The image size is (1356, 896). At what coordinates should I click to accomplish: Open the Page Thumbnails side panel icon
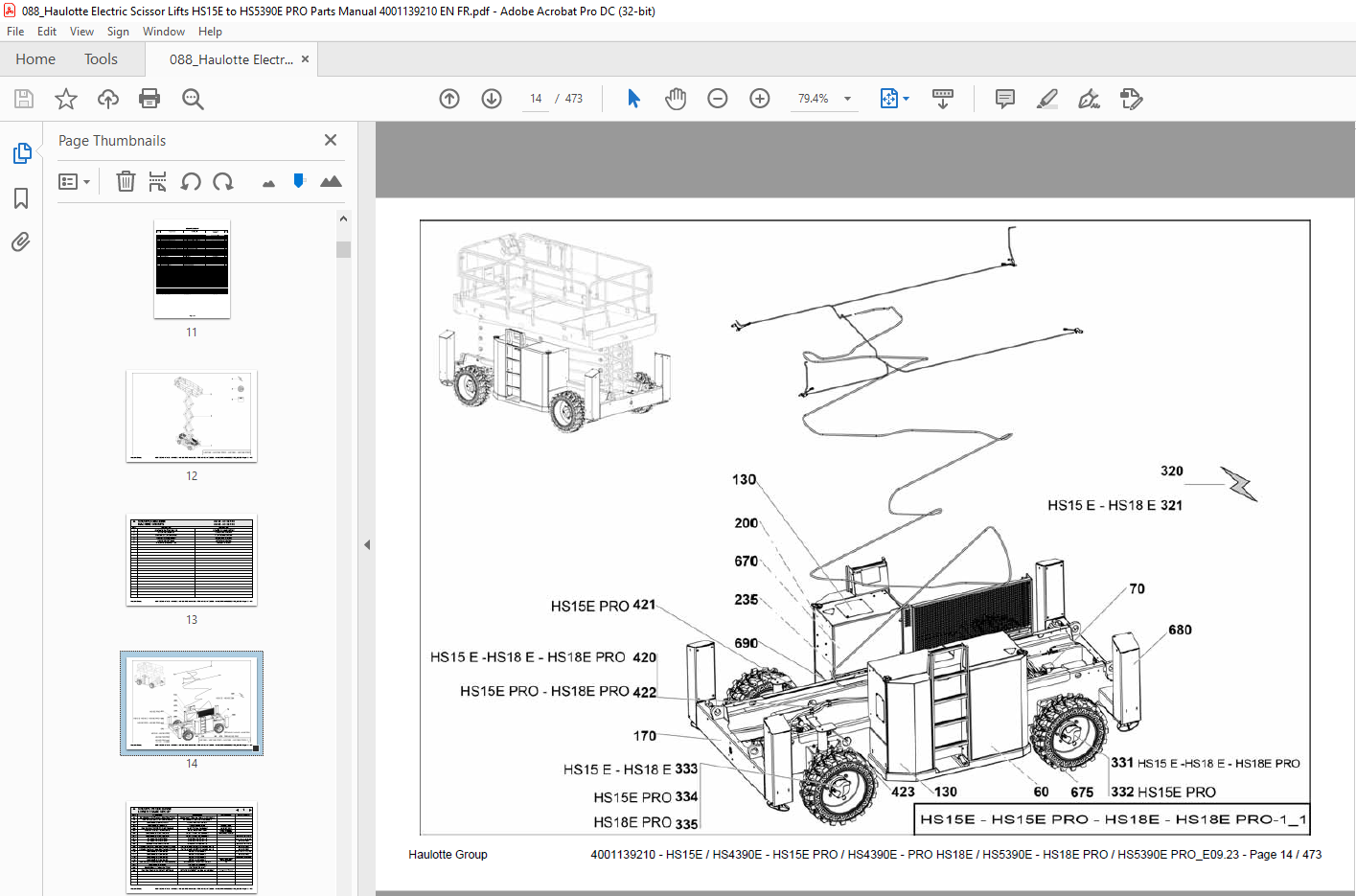(21, 153)
